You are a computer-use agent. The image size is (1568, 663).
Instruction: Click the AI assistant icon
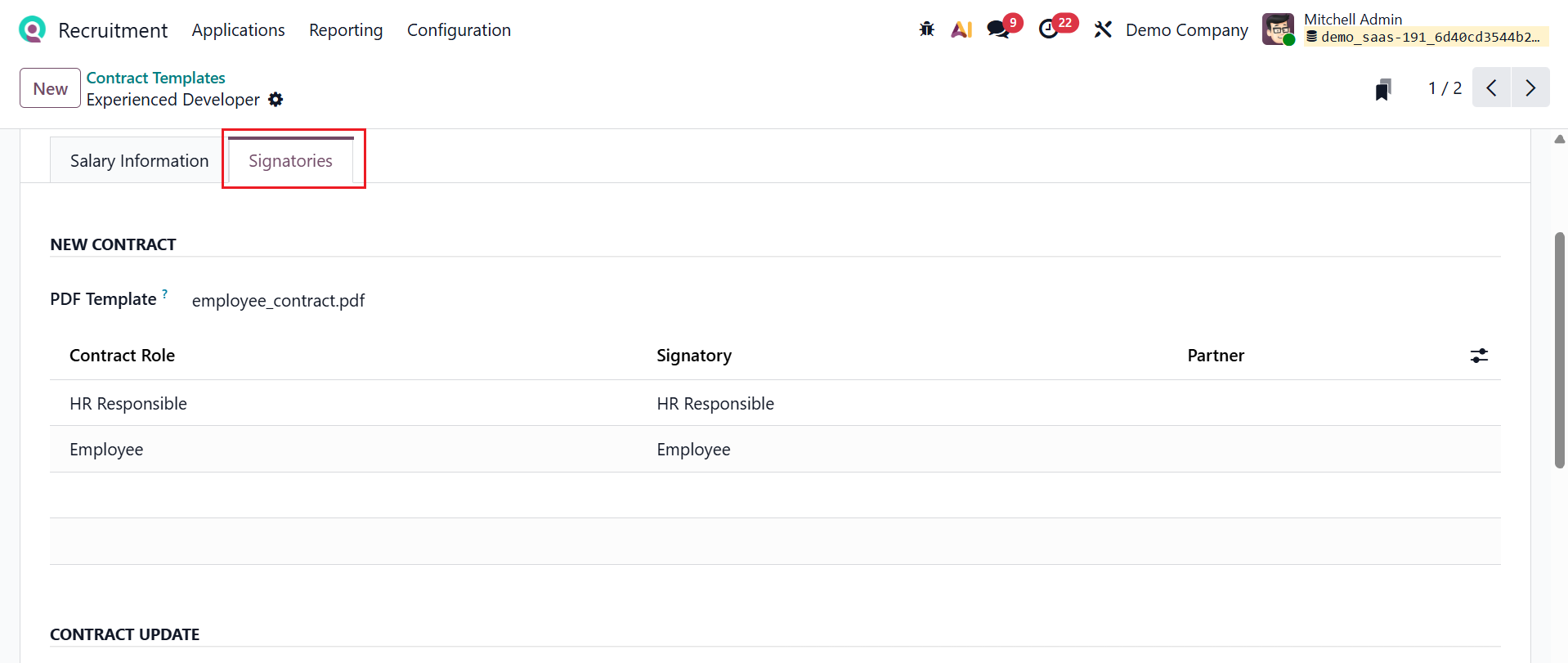pyautogui.click(x=961, y=29)
